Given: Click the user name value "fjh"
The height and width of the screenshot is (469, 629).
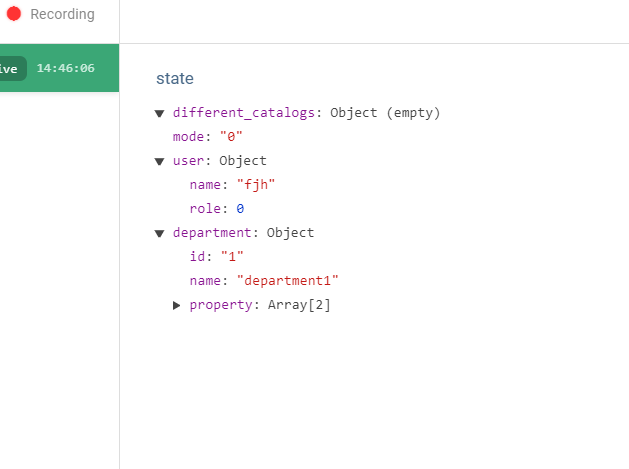Looking at the screenshot, I should [x=256, y=185].
